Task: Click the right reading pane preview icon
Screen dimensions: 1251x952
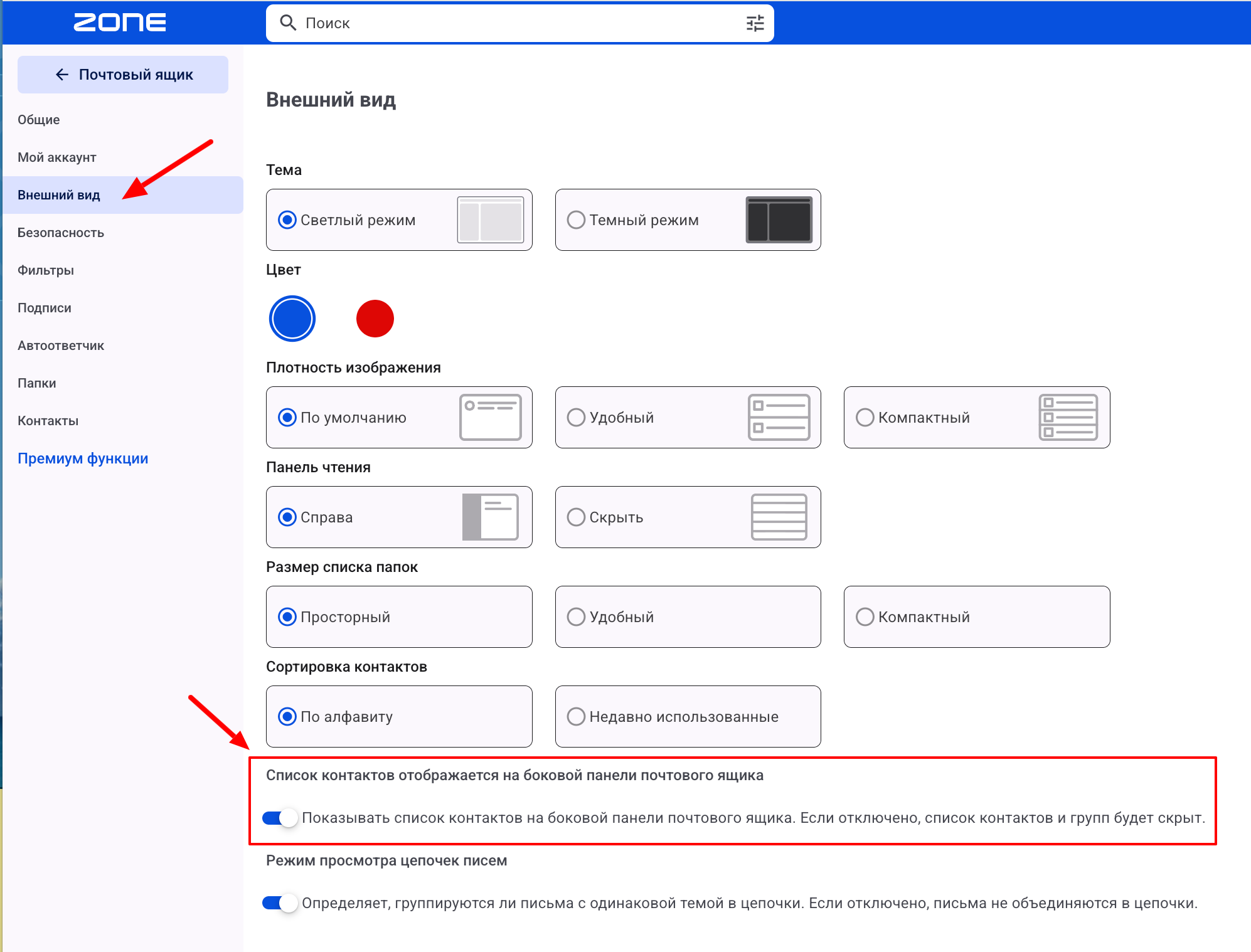Action: (x=491, y=517)
